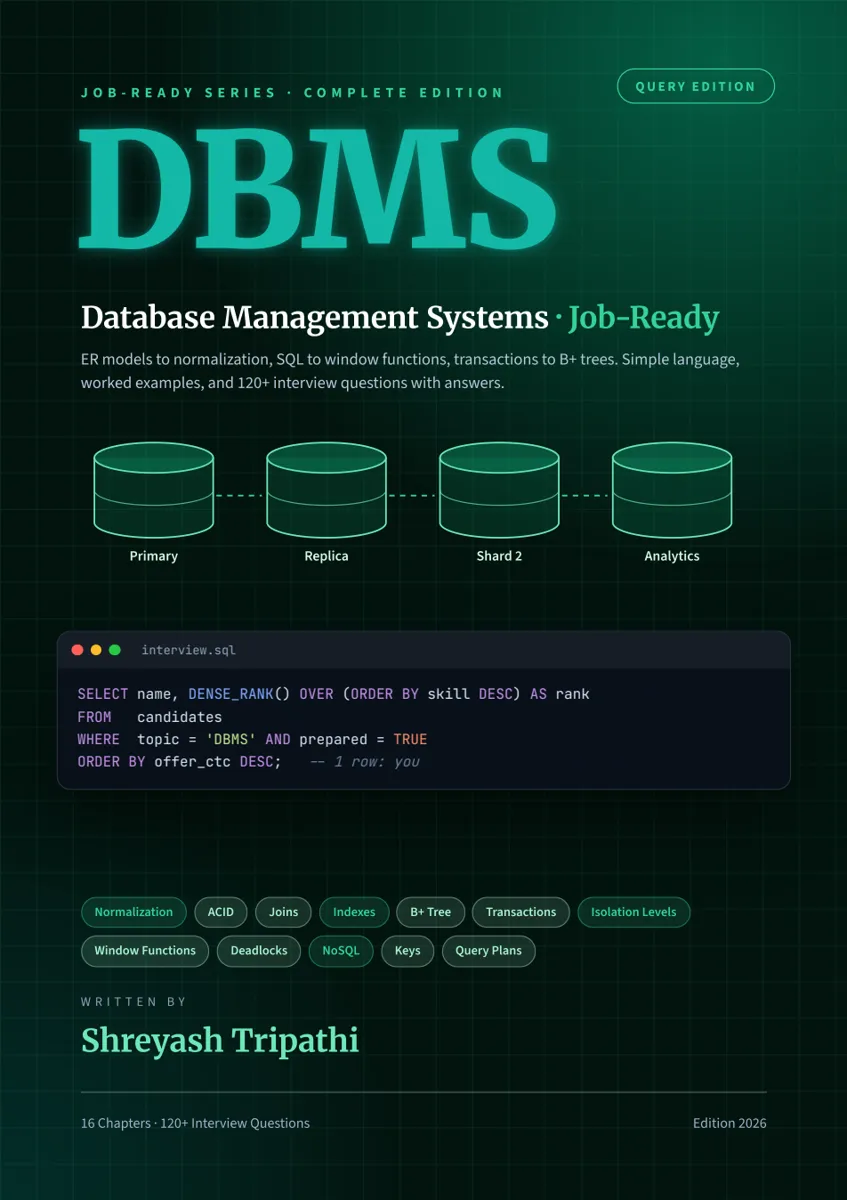Click the large DBMS title
847x1200 pixels.
click(x=316, y=188)
